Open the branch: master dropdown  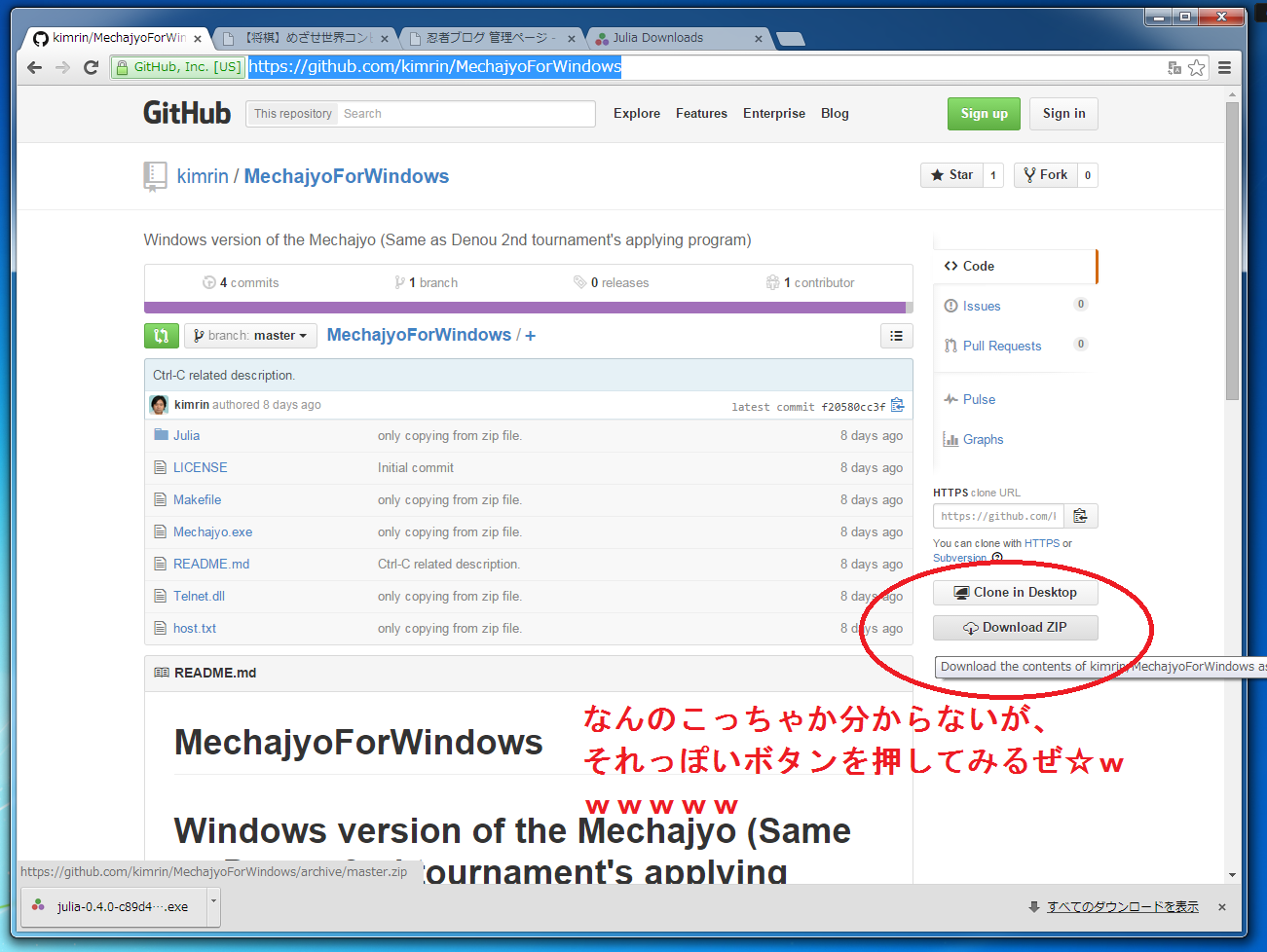250,336
